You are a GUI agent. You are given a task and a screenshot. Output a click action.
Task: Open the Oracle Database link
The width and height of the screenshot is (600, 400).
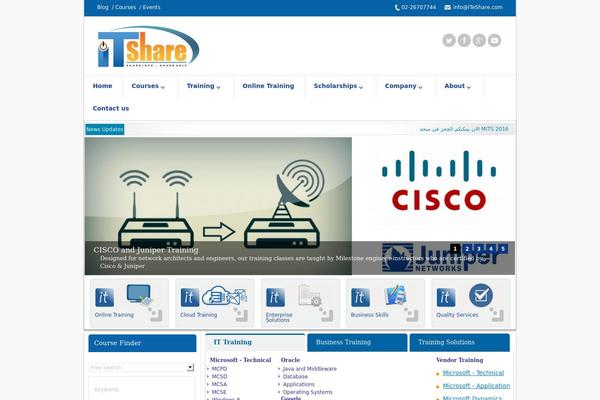tap(295, 377)
